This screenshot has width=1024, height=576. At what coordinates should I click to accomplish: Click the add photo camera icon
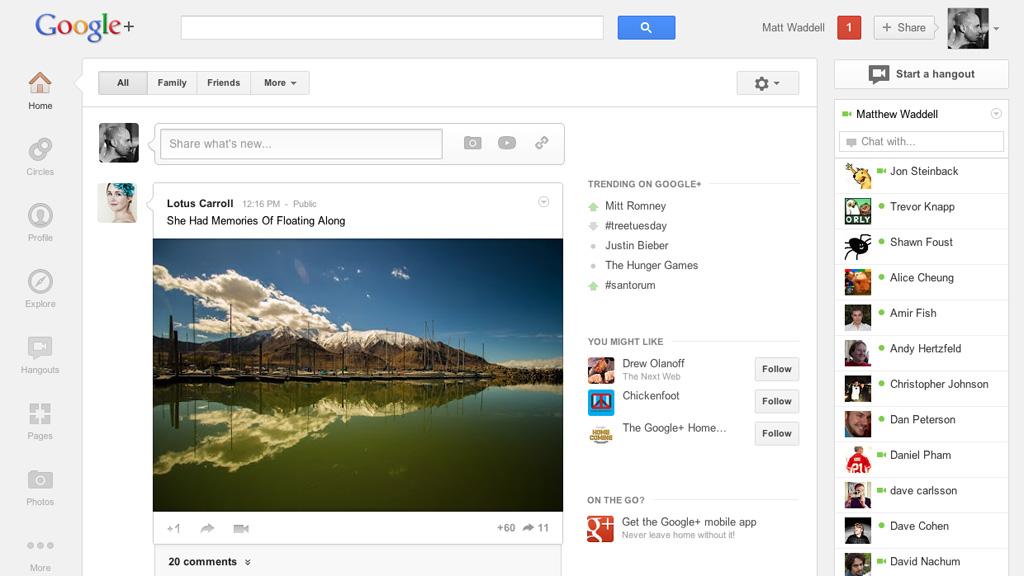pos(472,143)
